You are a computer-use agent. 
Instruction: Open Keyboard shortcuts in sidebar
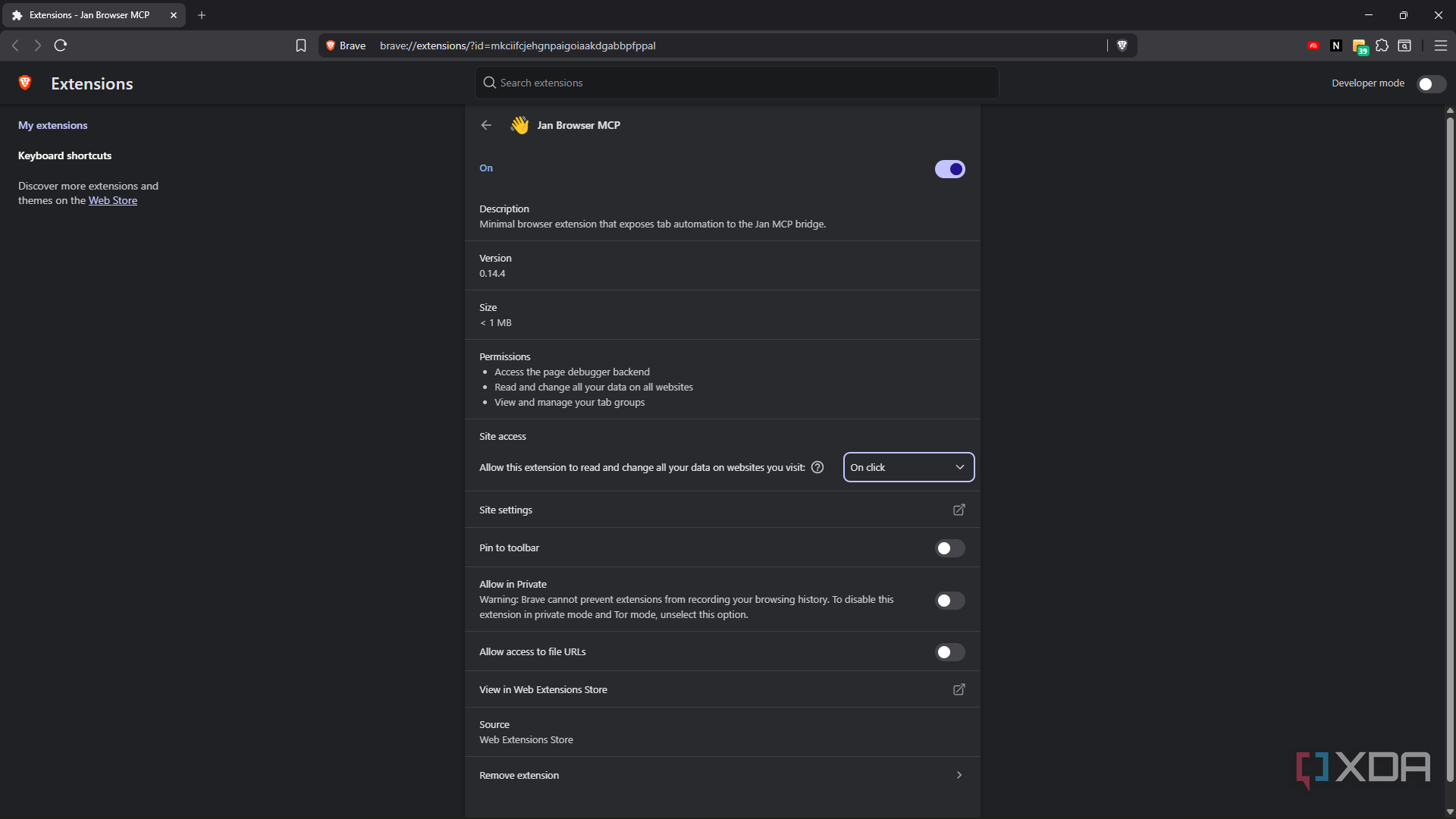[65, 155]
